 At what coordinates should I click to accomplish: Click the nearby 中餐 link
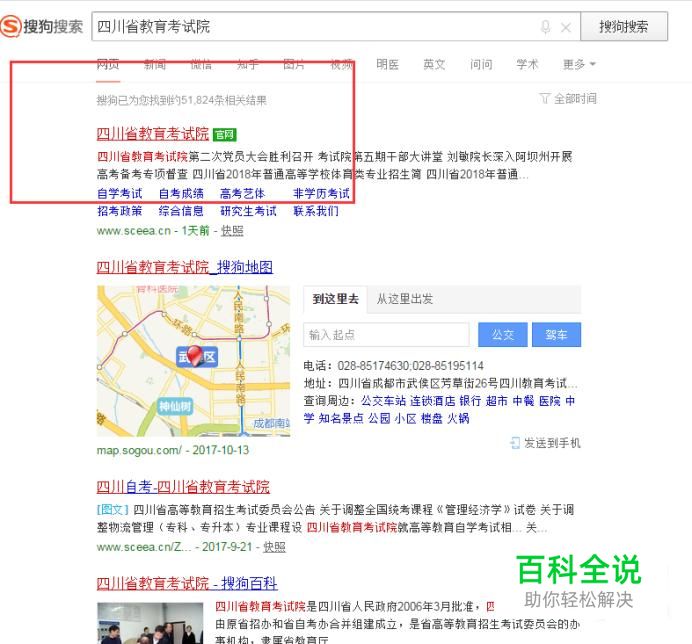point(523,401)
